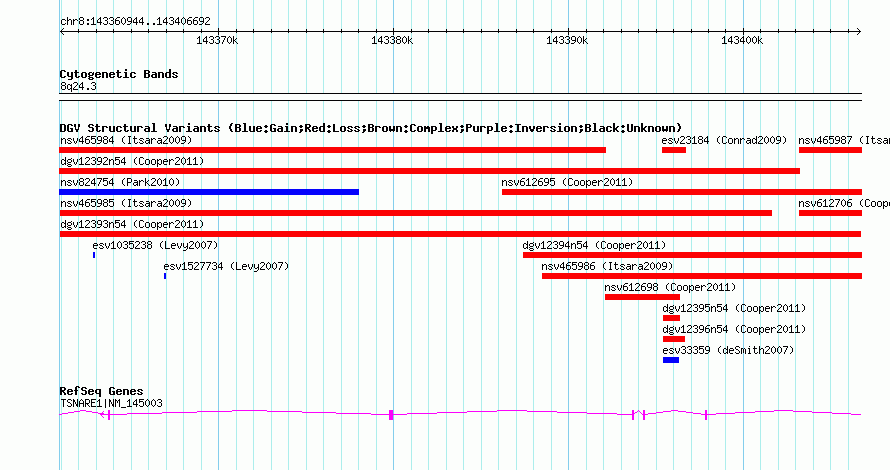This screenshot has height=470, width=890.
Task: Click the Cytogenetic Bands track title
Action: (x=119, y=74)
